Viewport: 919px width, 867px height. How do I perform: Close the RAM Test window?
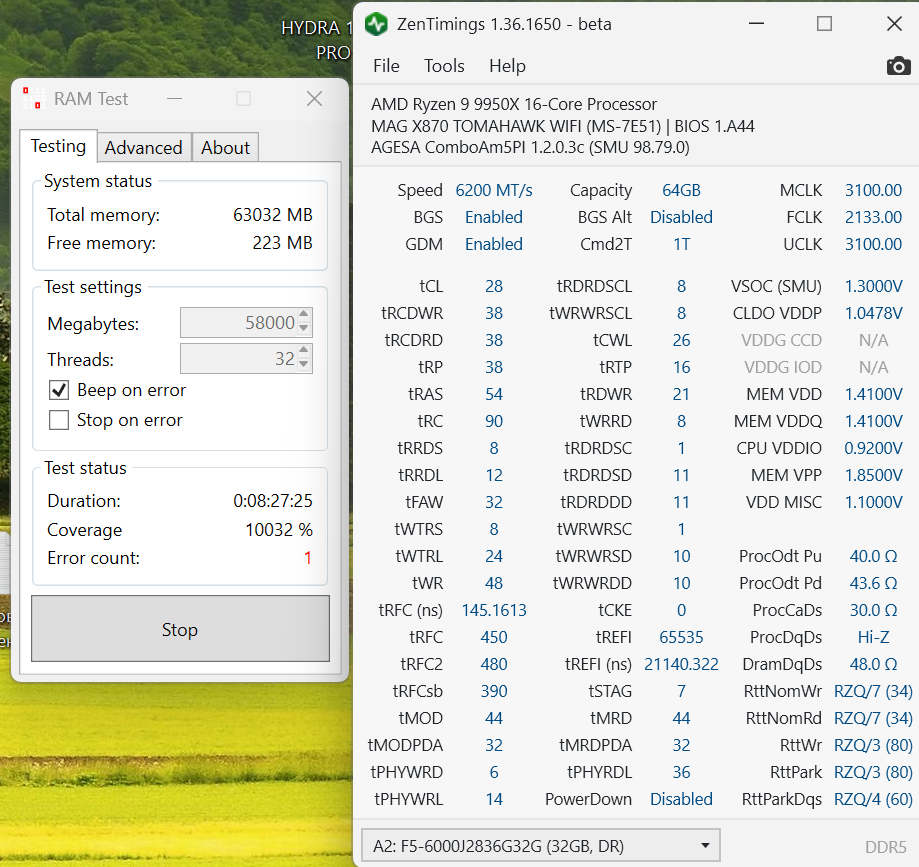pos(315,98)
